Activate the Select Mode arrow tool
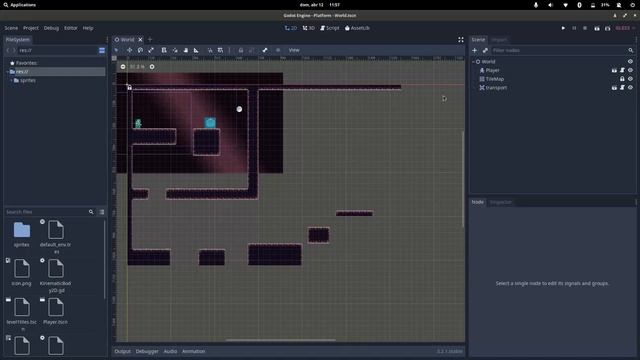The height and width of the screenshot is (360, 640). 116,50
